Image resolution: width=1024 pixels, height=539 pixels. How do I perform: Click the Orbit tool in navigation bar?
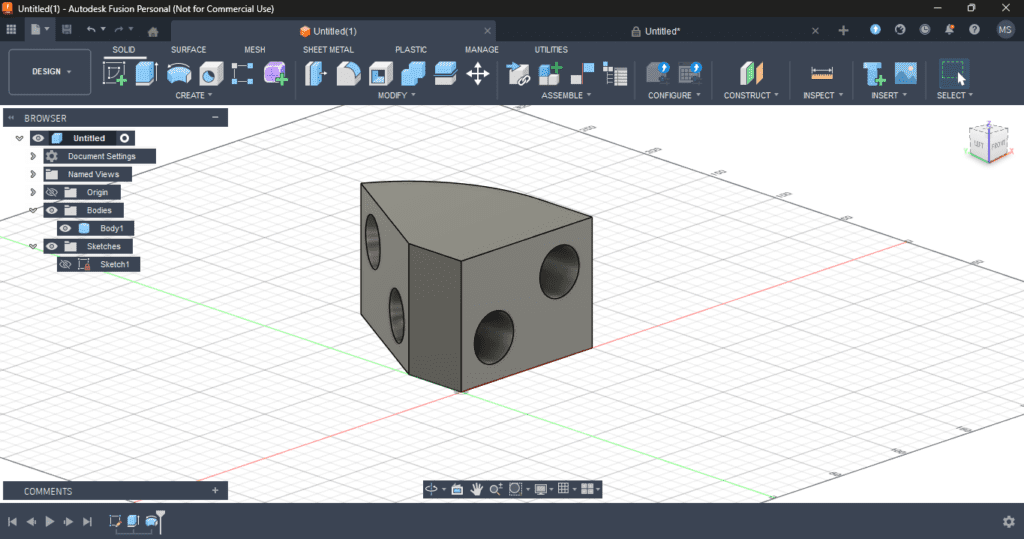coord(432,489)
